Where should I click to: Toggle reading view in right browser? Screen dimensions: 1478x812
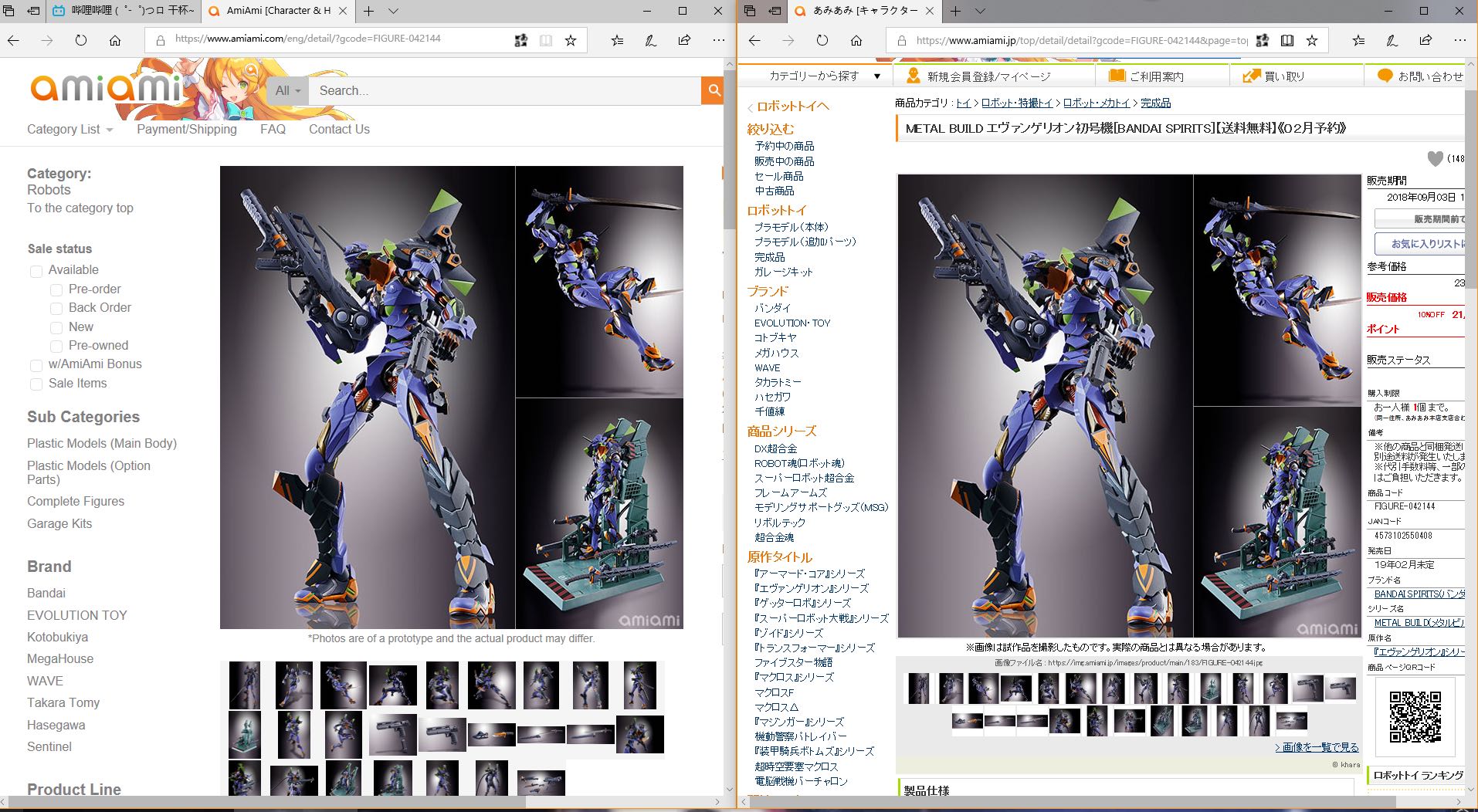click(1287, 40)
